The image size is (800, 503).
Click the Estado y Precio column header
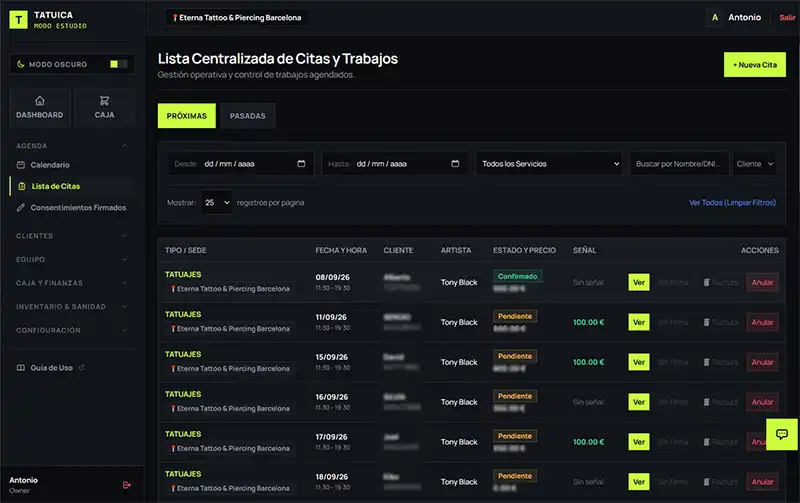coord(524,250)
